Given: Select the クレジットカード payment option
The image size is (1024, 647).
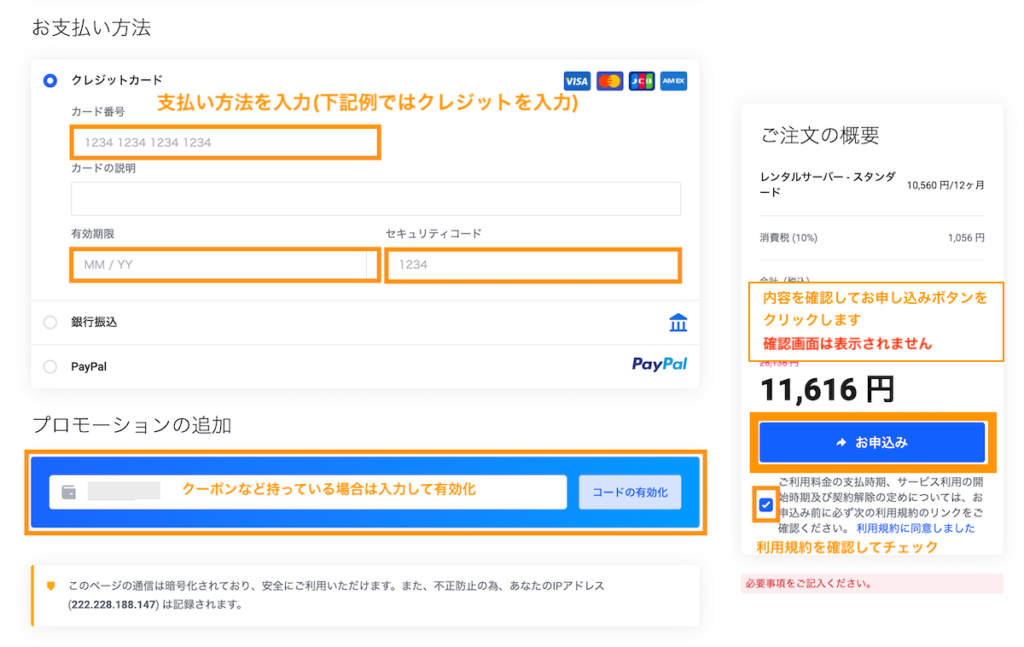Looking at the screenshot, I should (50, 80).
